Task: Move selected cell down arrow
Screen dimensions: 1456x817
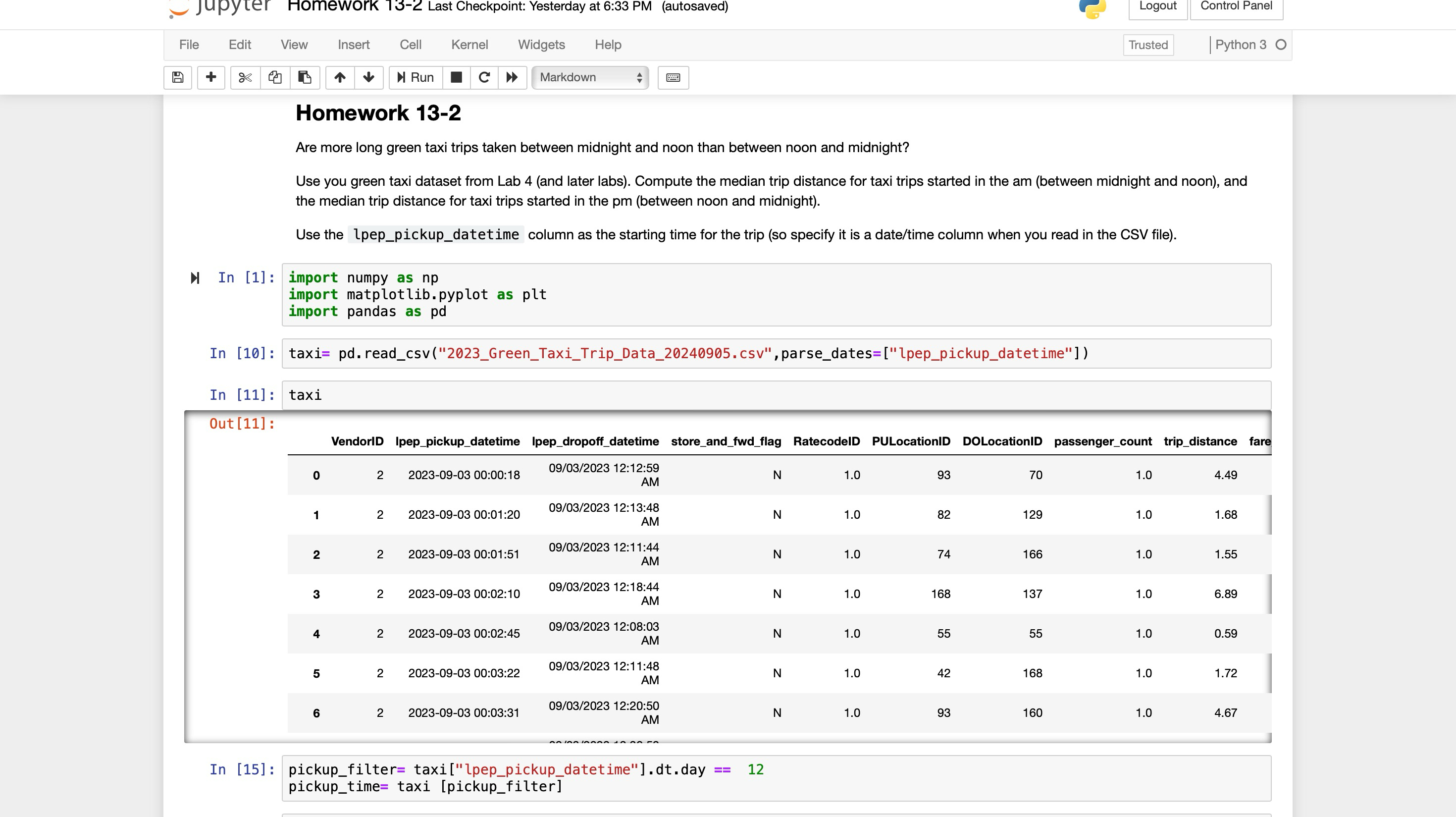Action: click(368, 77)
